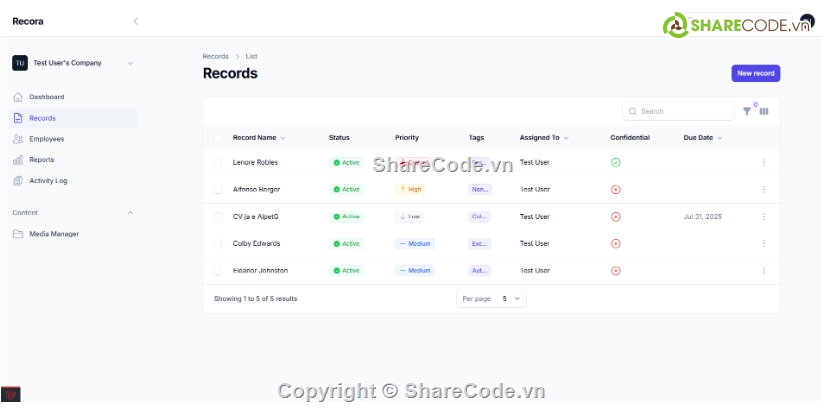Click the Records breadcrumb link
Image resolution: width=821 pixels, height=411 pixels.
(215, 56)
